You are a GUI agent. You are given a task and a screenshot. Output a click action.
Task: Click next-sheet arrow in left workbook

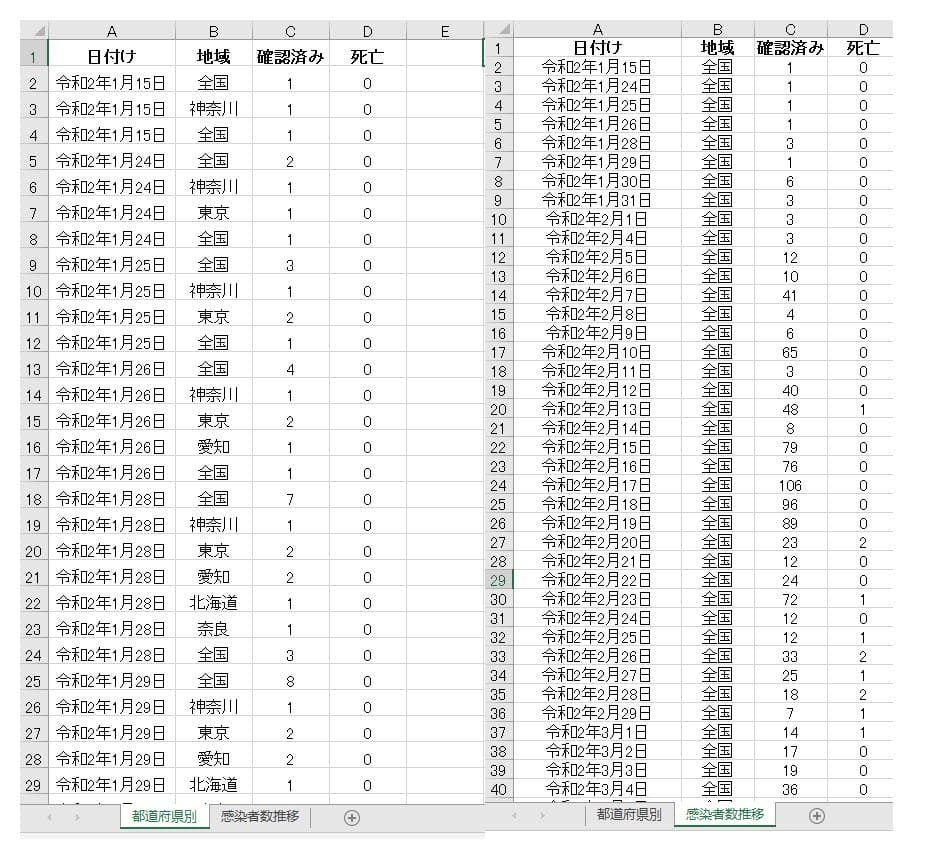77,818
